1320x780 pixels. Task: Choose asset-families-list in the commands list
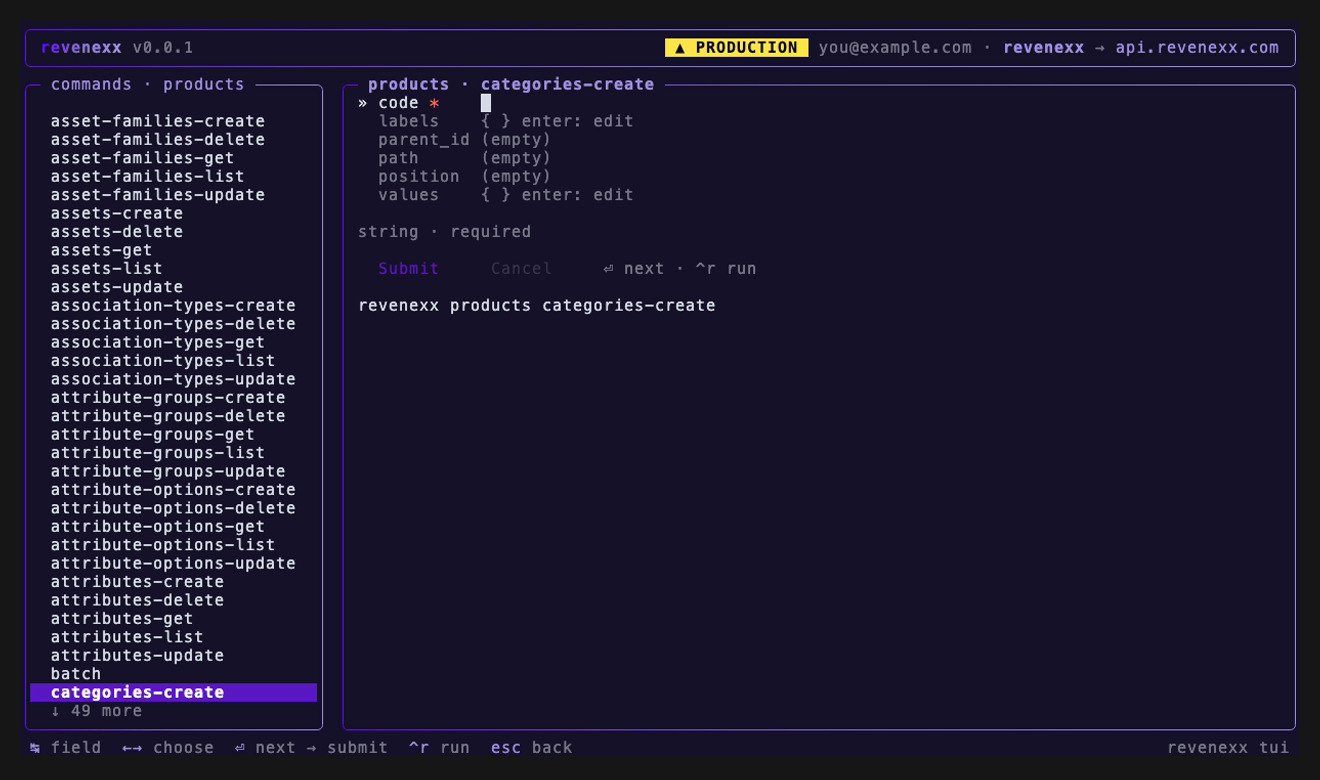(x=147, y=176)
